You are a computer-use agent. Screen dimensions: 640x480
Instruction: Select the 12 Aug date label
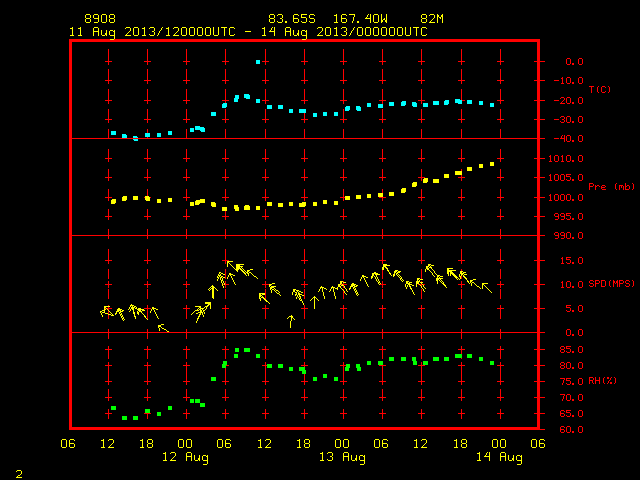(x=185, y=457)
